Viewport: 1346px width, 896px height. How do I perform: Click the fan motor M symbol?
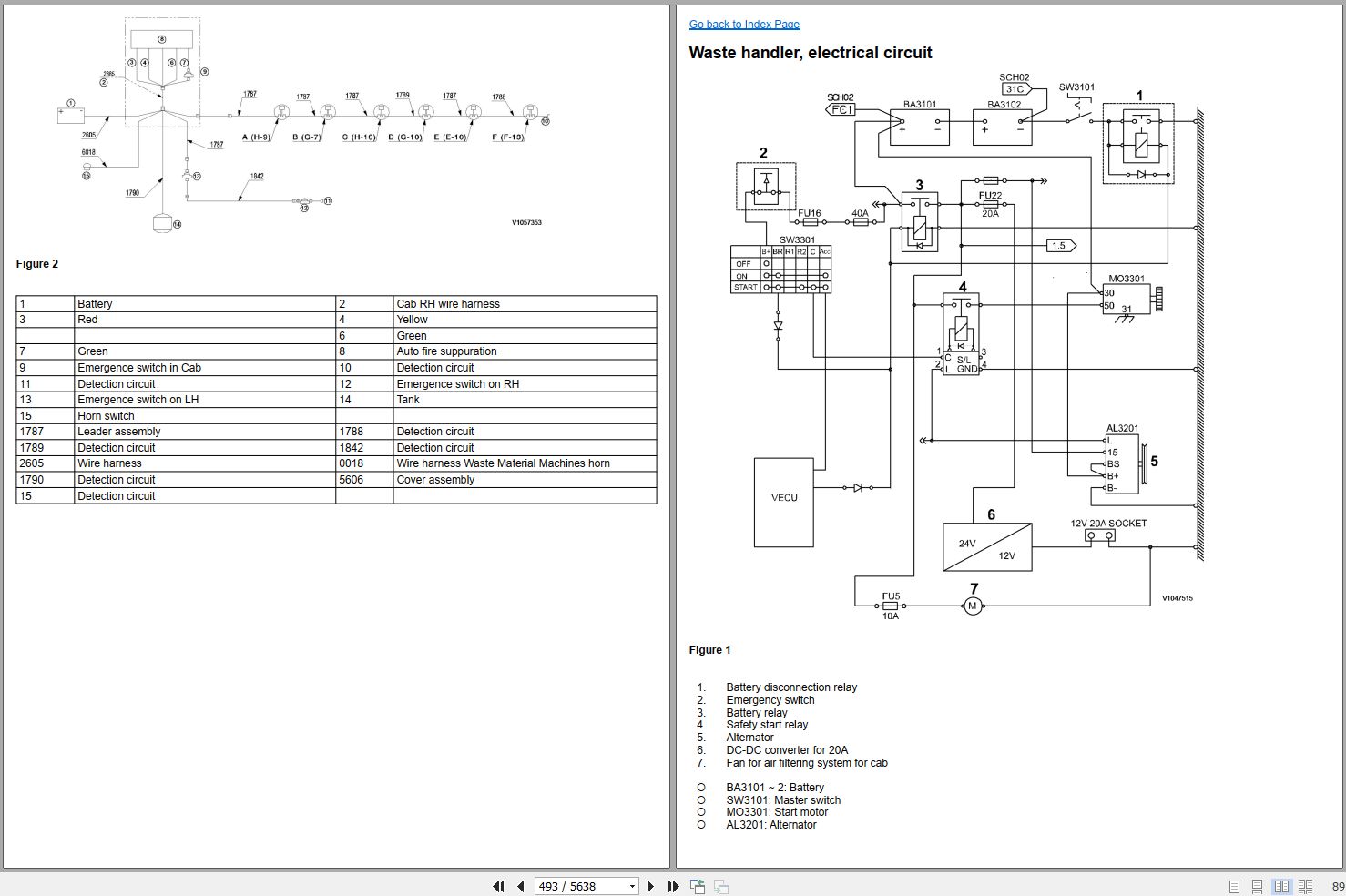(x=973, y=606)
